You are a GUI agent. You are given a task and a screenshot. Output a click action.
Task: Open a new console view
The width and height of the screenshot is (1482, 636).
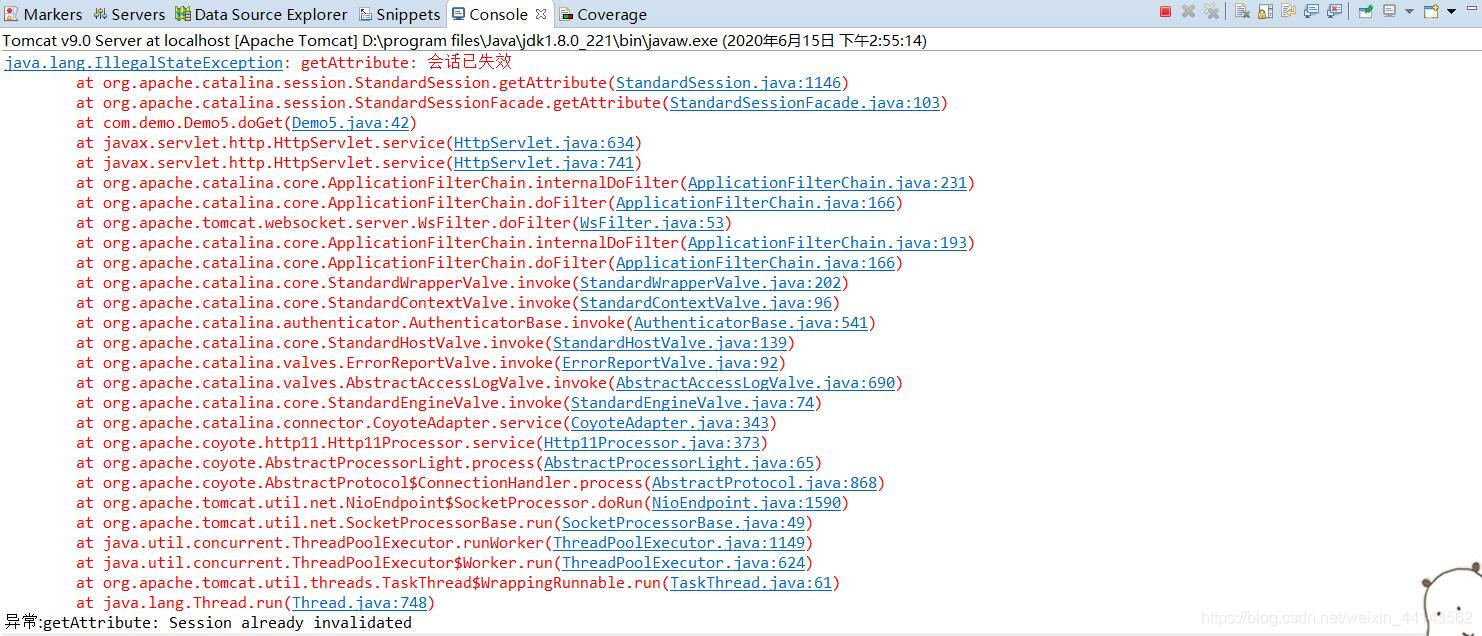[x=1431, y=13]
